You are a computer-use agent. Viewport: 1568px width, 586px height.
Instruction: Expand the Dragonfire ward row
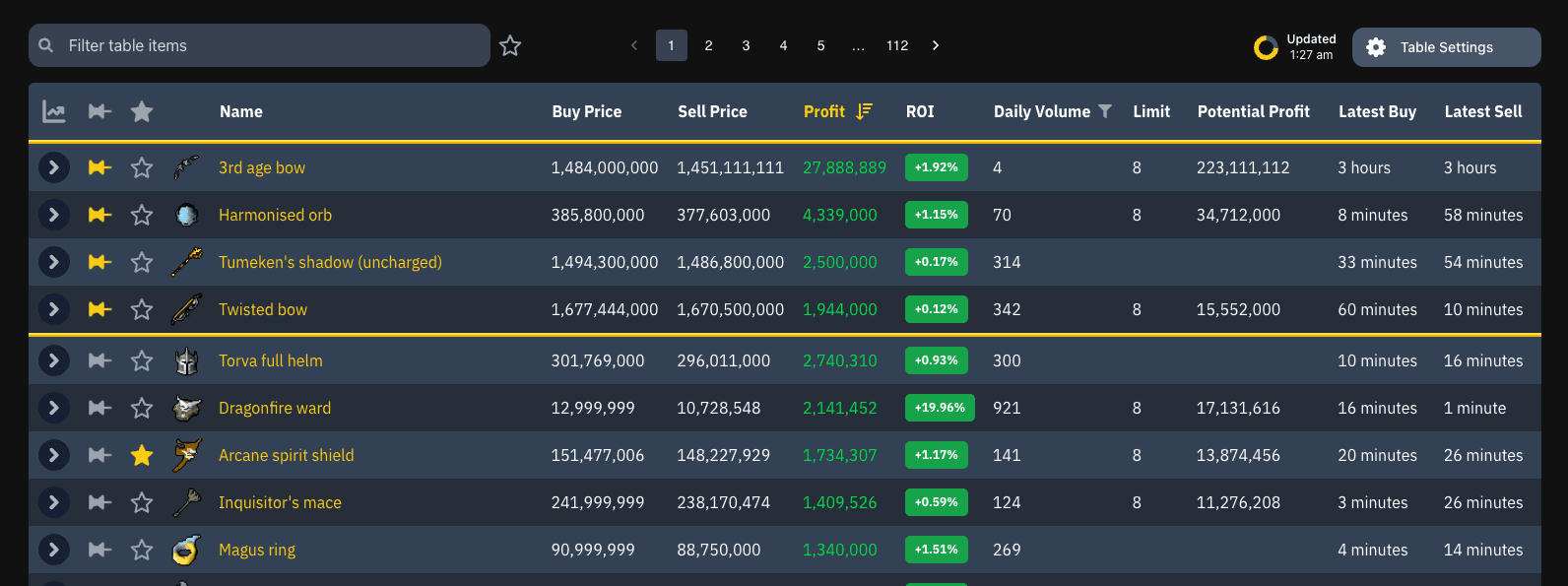pos(54,408)
